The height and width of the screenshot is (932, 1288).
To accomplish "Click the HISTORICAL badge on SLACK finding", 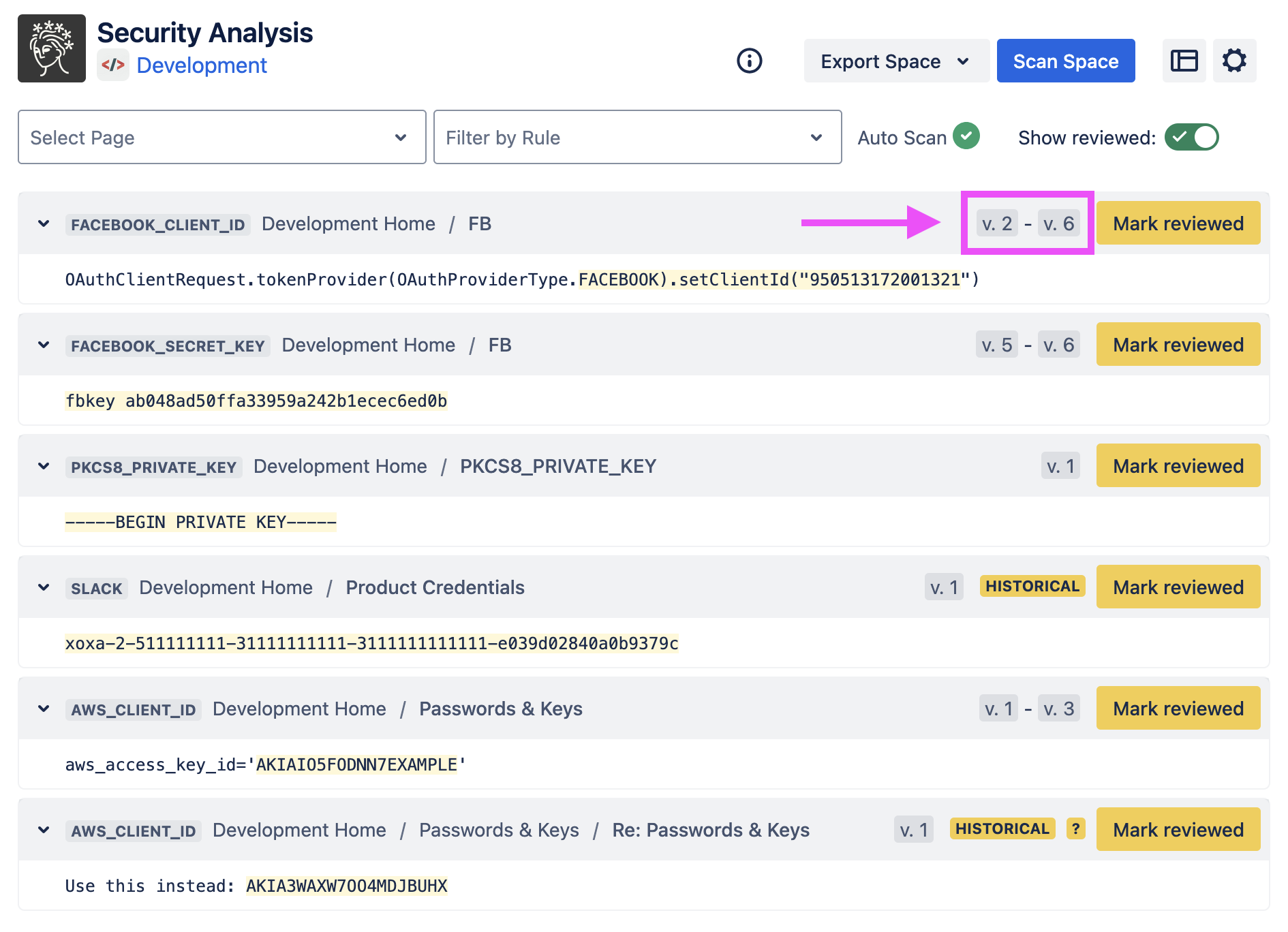I will coord(1032,587).
